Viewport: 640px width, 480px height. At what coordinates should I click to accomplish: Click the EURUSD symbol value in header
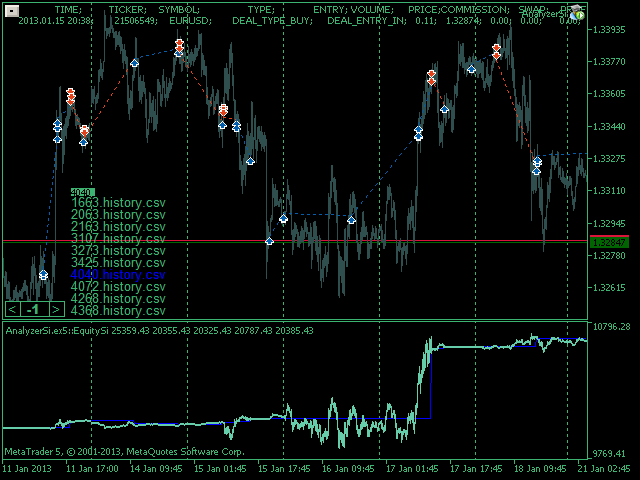[190, 20]
